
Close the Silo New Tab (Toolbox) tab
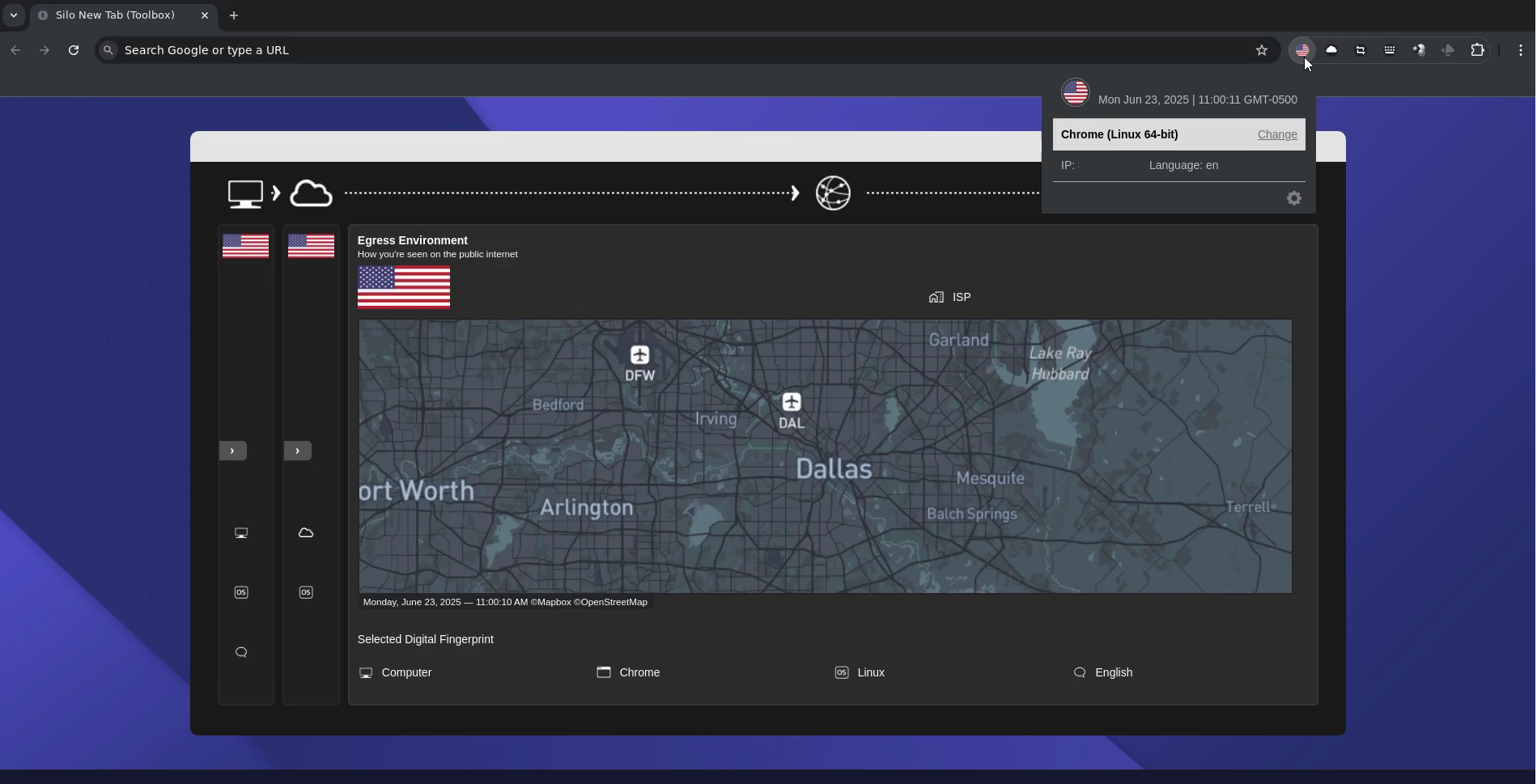[205, 15]
